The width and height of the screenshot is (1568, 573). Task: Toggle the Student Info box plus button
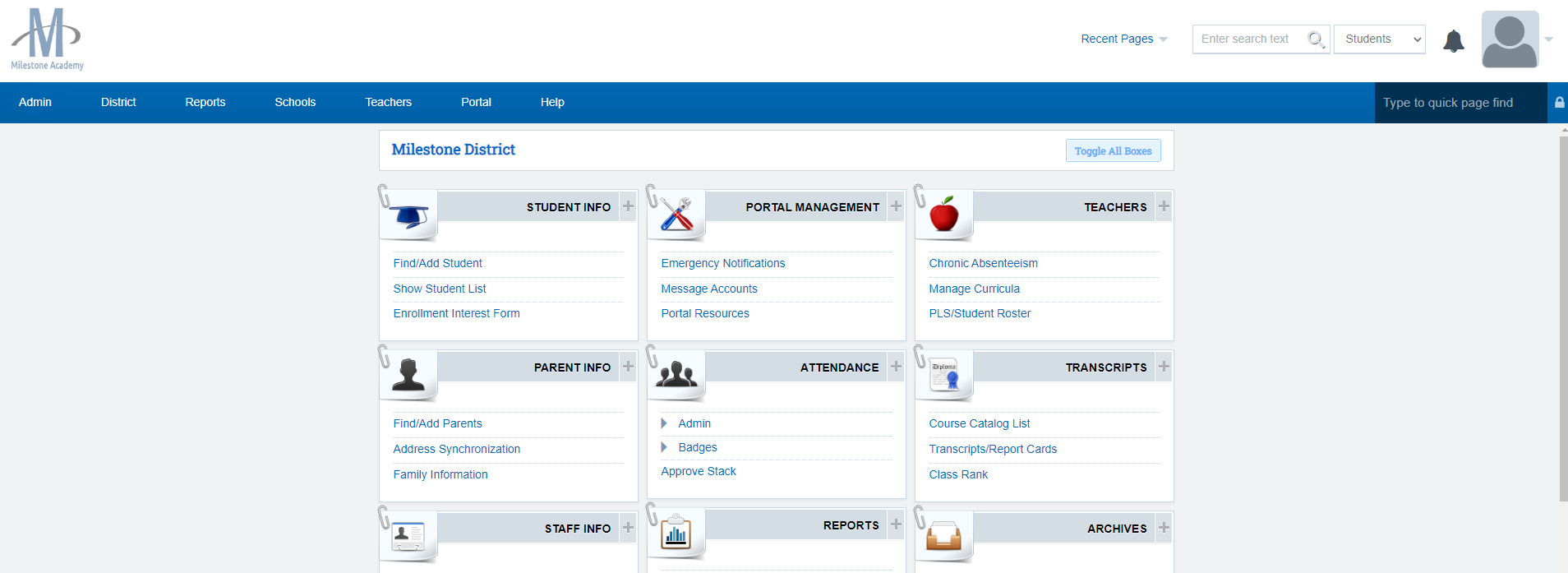[628, 206]
